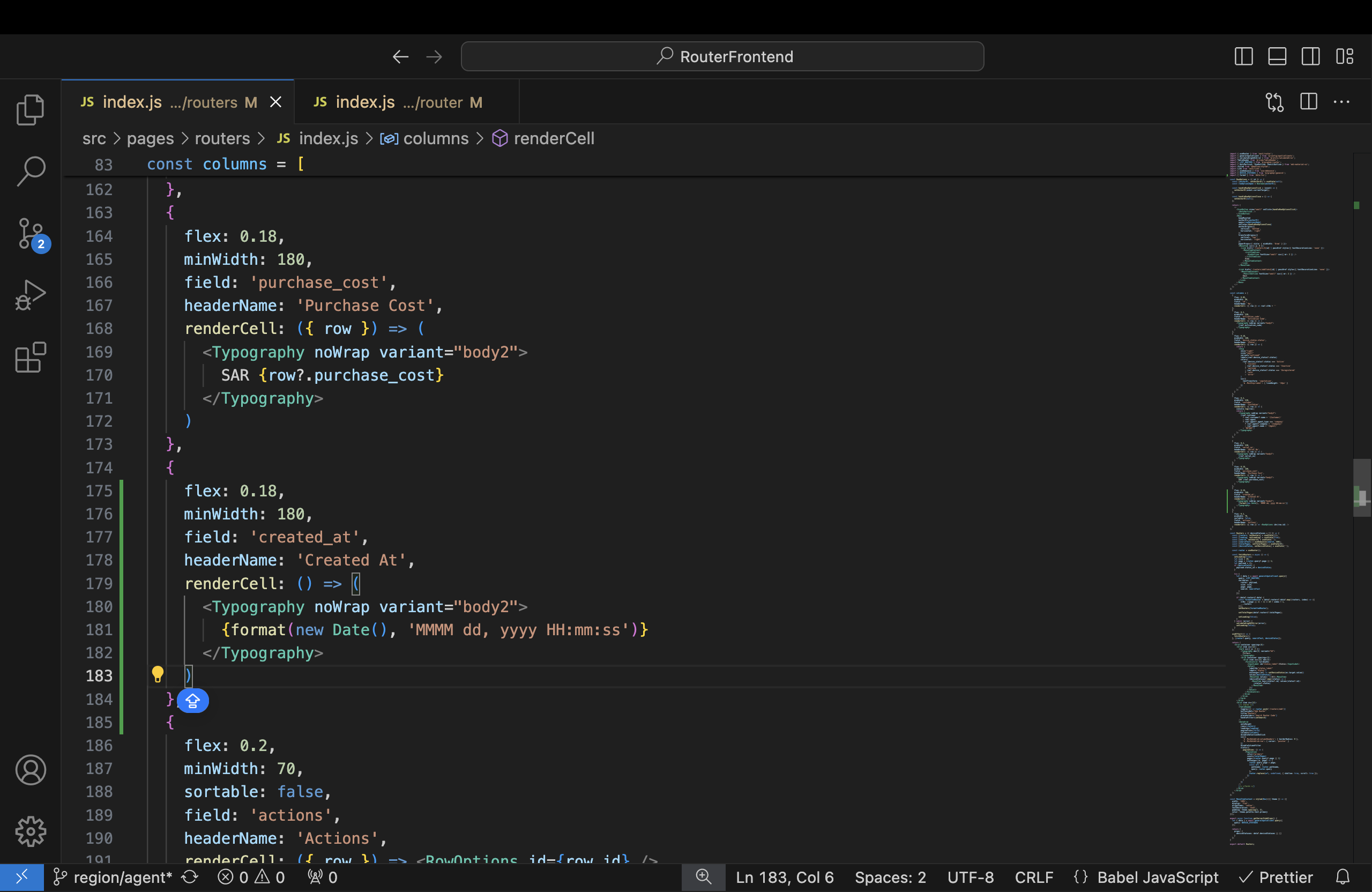Click the lightbulb code action icon
Viewport: 1372px width, 892px height.
(x=158, y=674)
